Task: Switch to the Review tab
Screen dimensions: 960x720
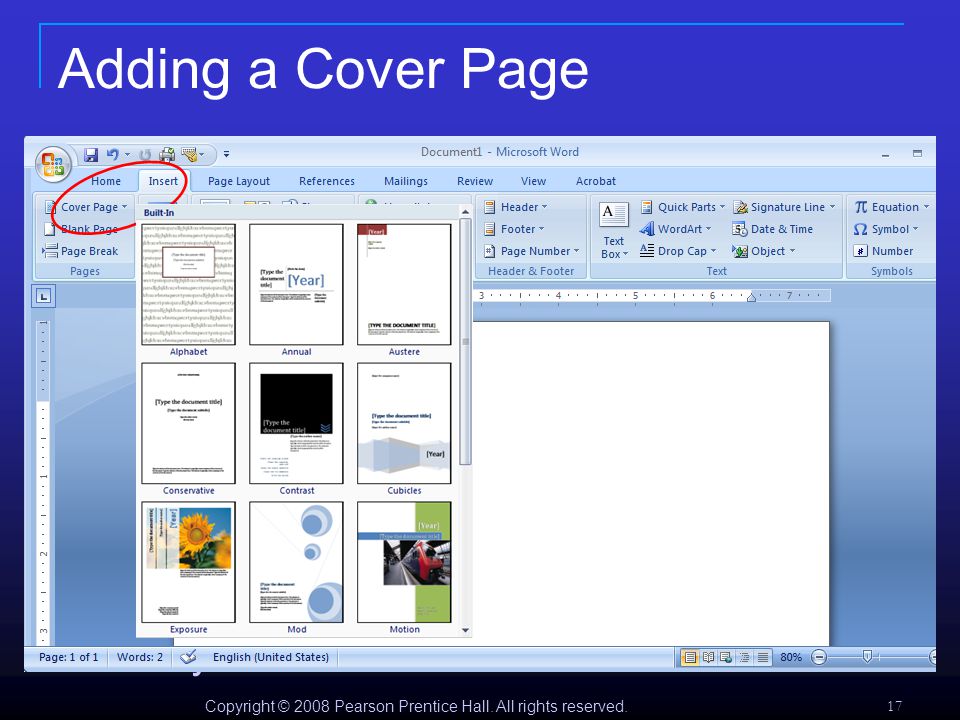Action: (474, 181)
